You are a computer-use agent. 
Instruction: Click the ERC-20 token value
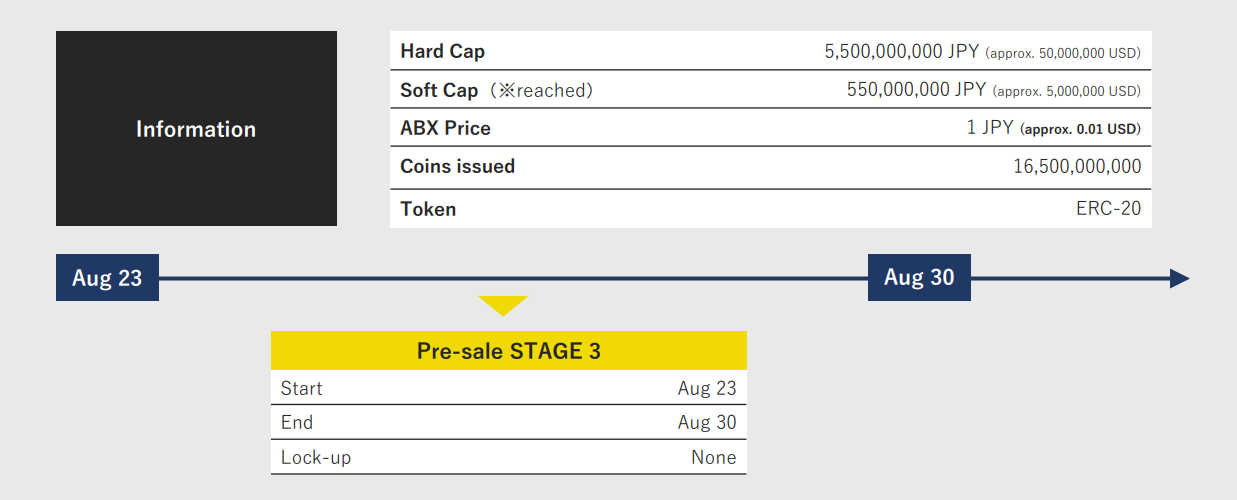[x=1108, y=209]
